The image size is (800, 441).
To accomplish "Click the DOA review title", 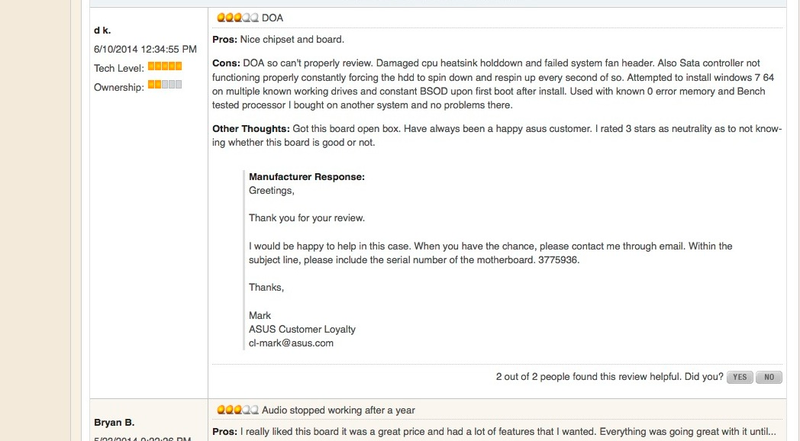I will tap(272, 18).
